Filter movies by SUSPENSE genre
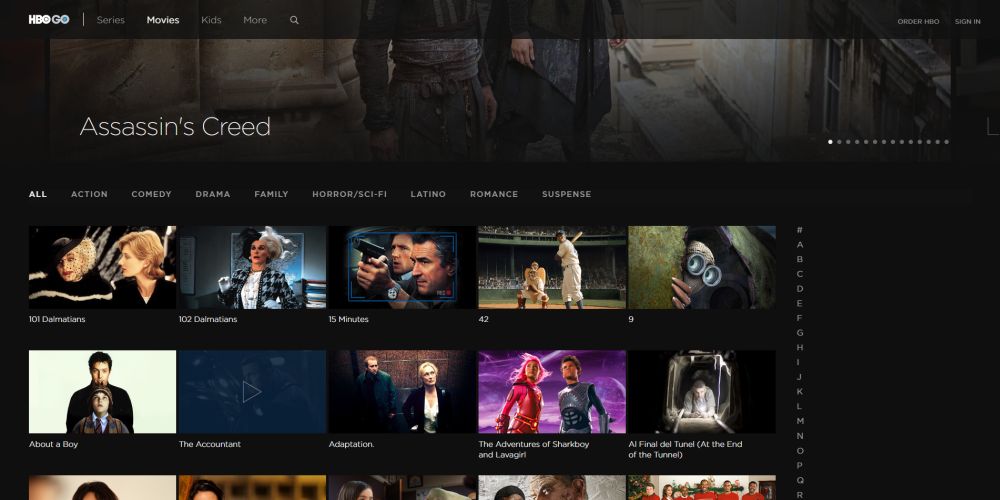Screen dimensions: 1000x500 [x=566, y=194]
